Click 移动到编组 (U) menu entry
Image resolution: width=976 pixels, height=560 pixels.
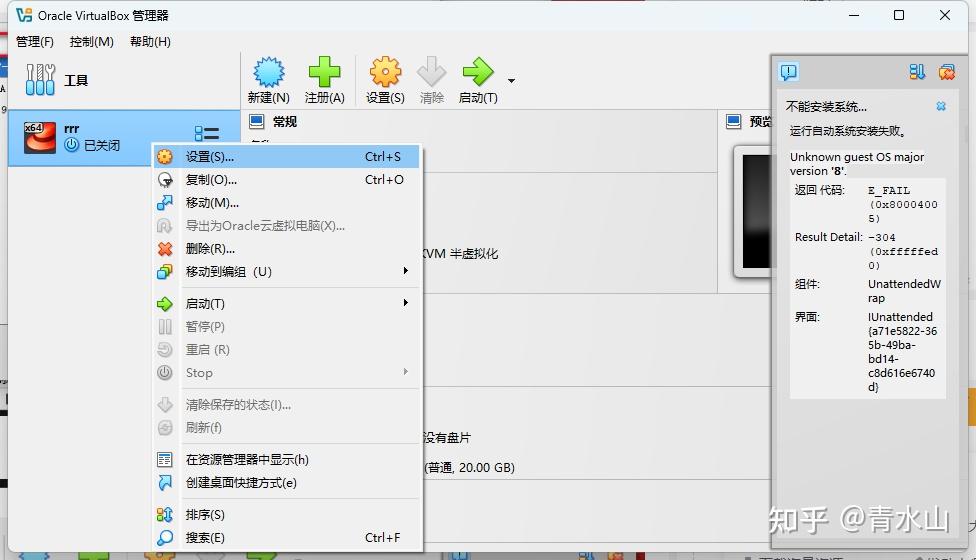pos(286,272)
